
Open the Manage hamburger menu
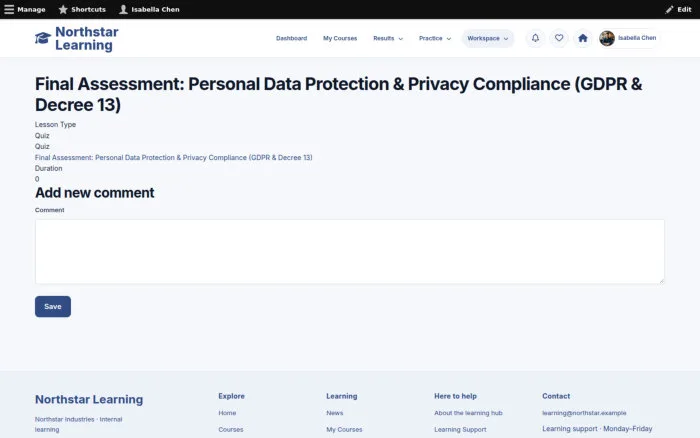click(x=25, y=9)
